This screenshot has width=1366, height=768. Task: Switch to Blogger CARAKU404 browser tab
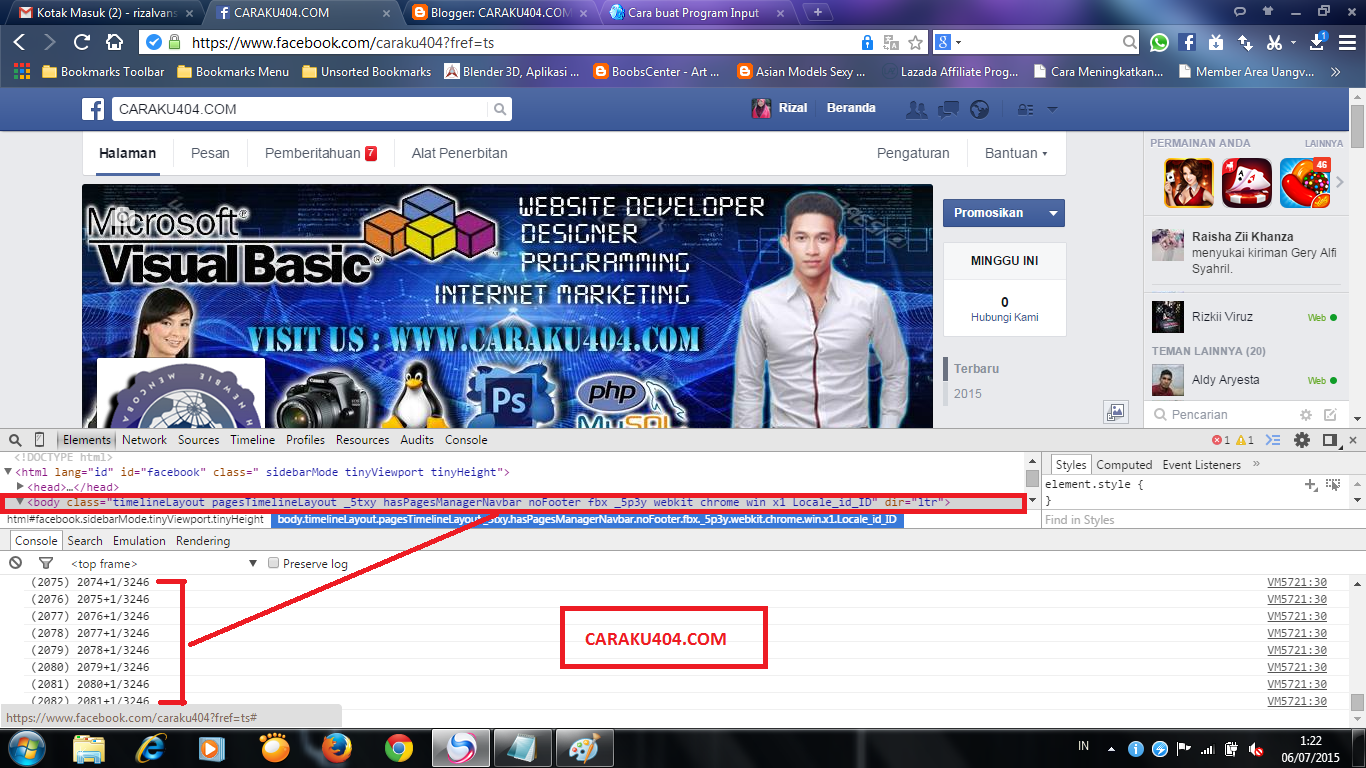pyautogui.click(x=501, y=13)
